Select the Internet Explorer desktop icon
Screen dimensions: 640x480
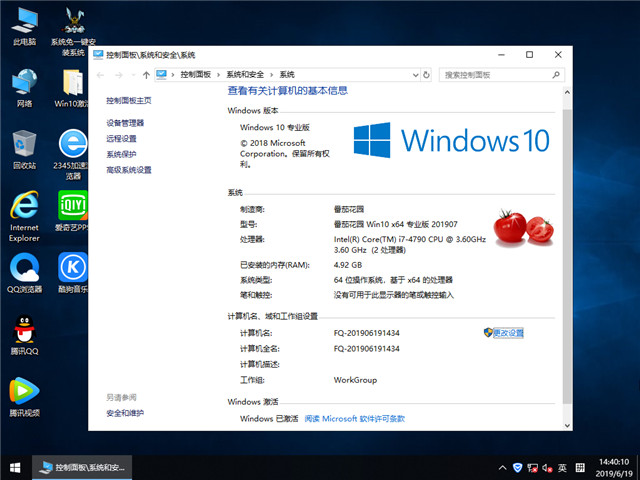pos(24,216)
